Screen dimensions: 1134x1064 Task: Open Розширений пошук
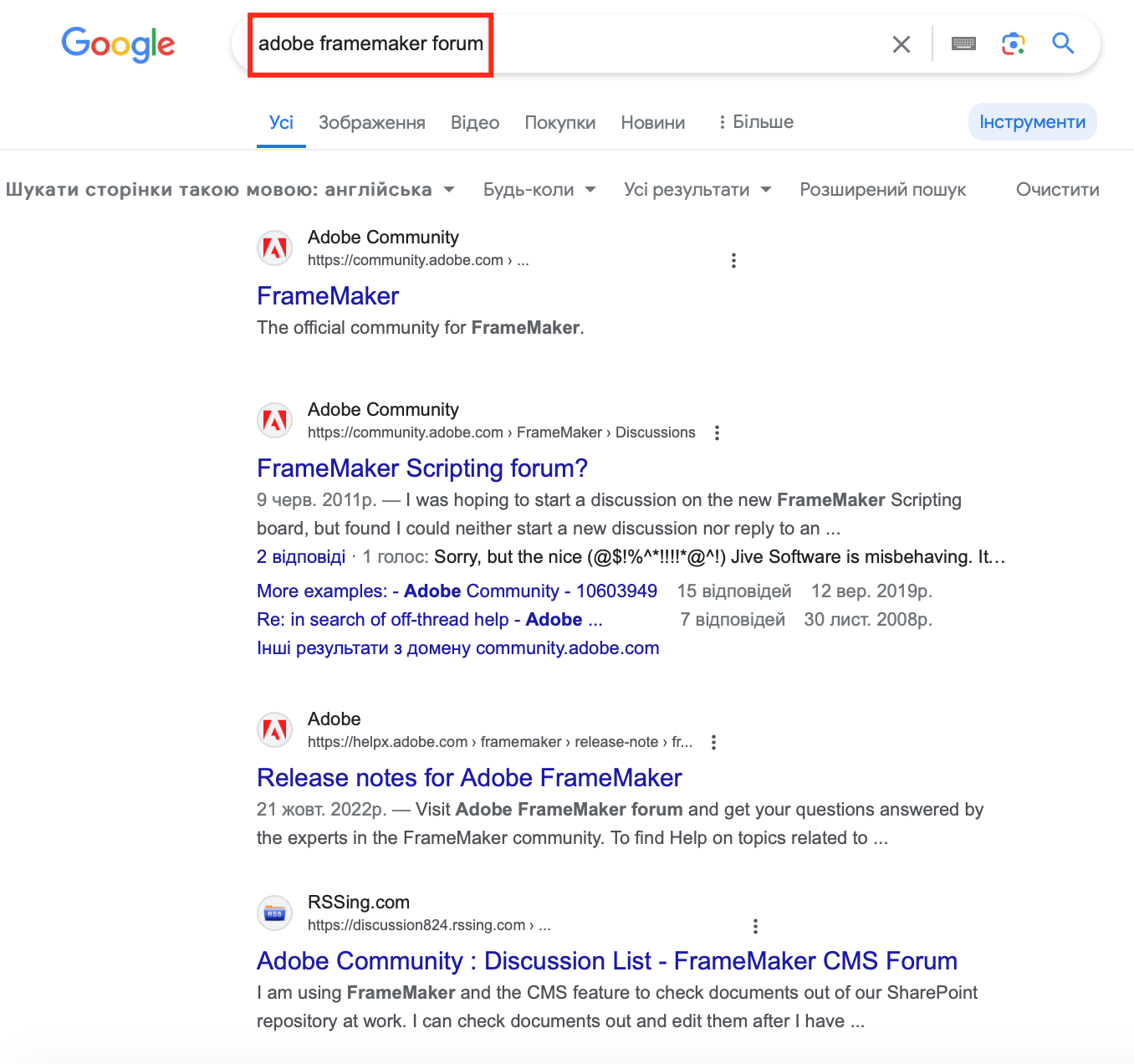coord(883,190)
